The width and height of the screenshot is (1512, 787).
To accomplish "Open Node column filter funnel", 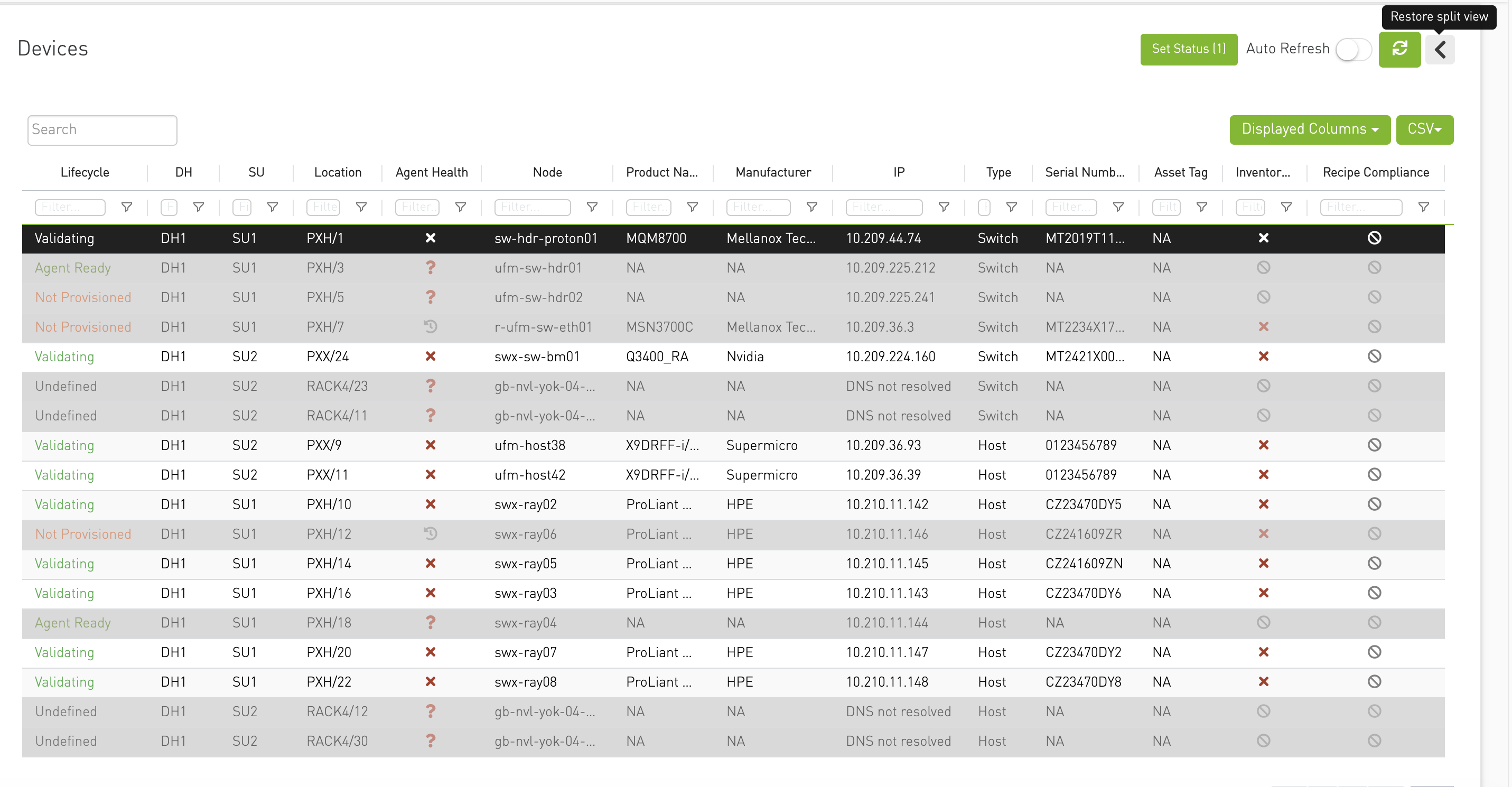I will tap(592, 207).
